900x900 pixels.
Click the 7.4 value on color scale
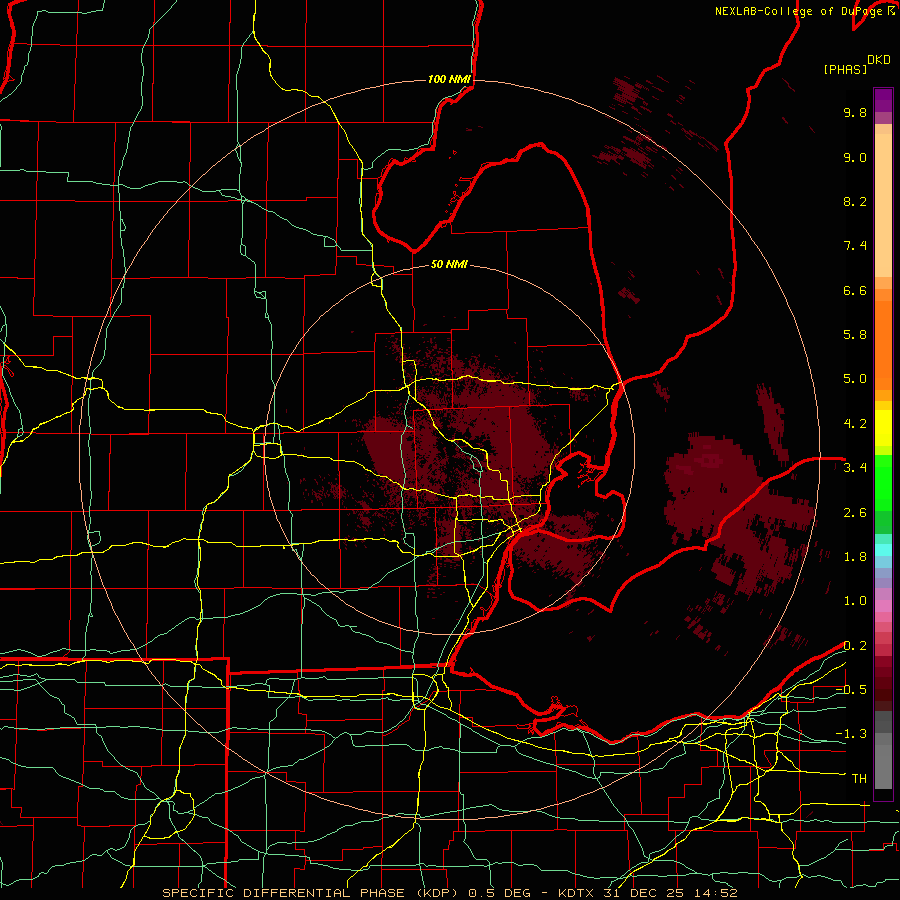click(x=855, y=246)
